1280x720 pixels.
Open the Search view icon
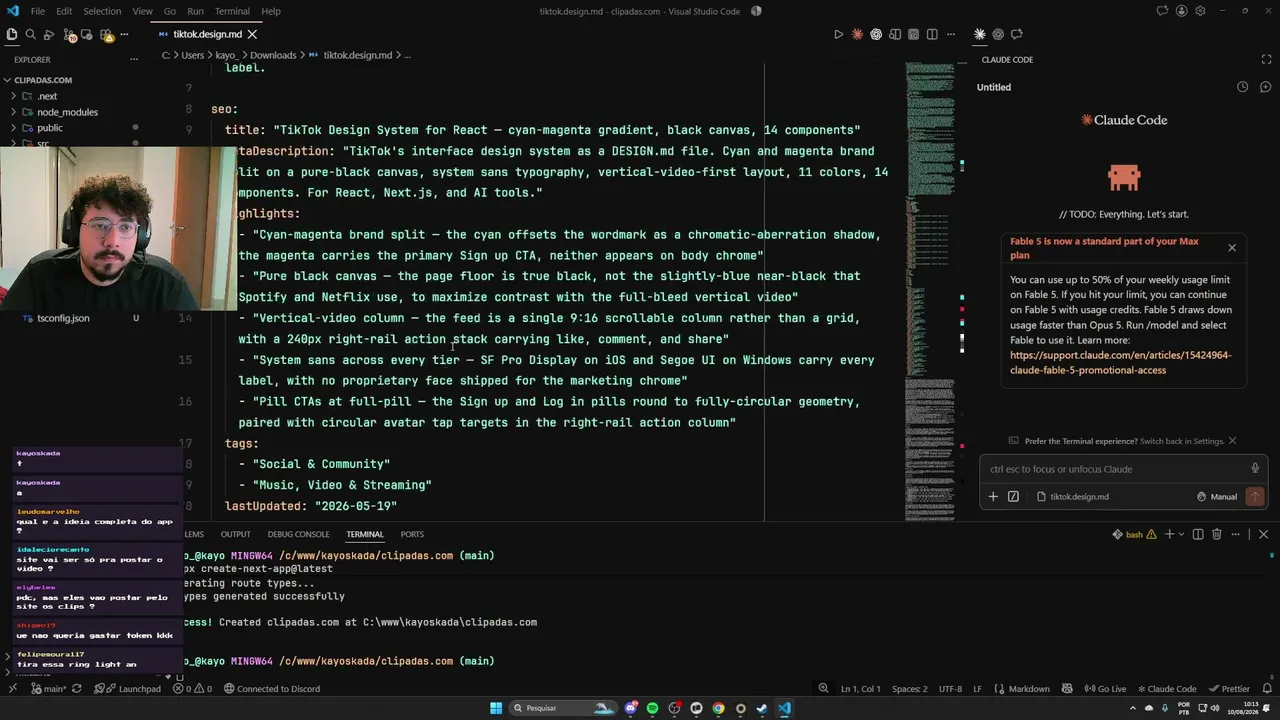point(30,34)
